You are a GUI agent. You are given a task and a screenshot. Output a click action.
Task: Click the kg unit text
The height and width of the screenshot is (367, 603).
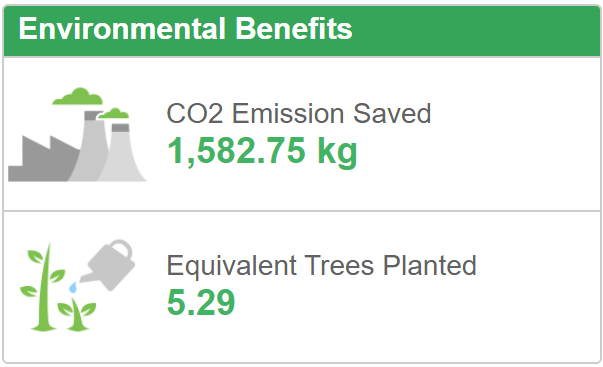pos(337,152)
